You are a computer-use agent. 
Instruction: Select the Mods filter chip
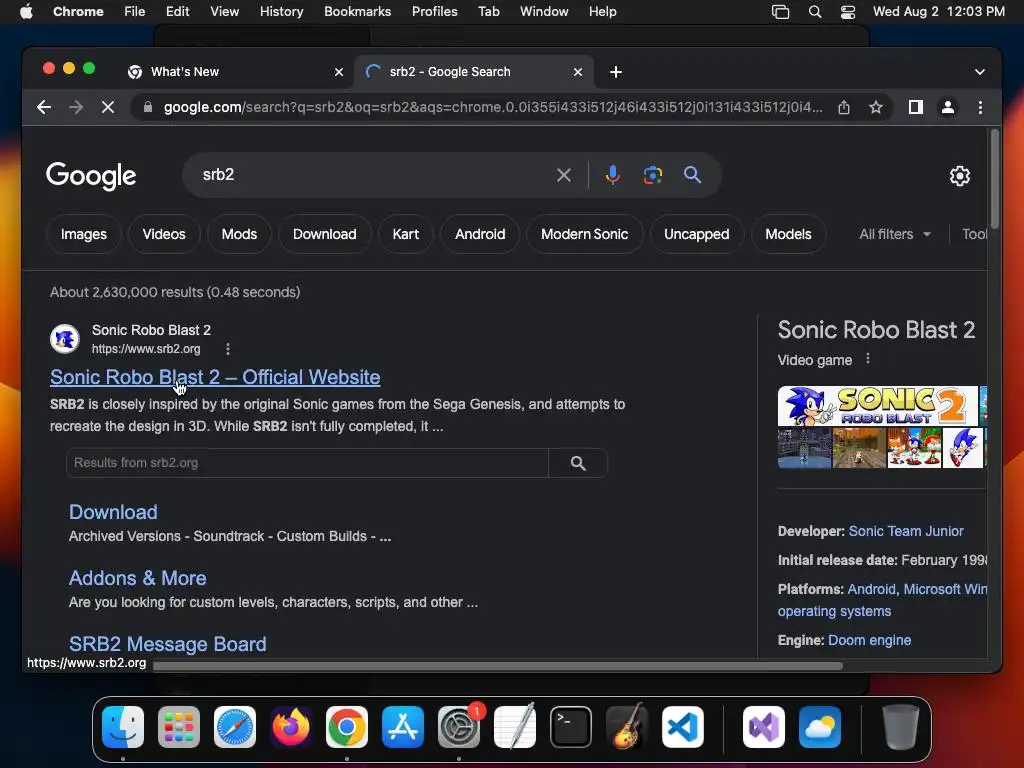click(239, 234)
